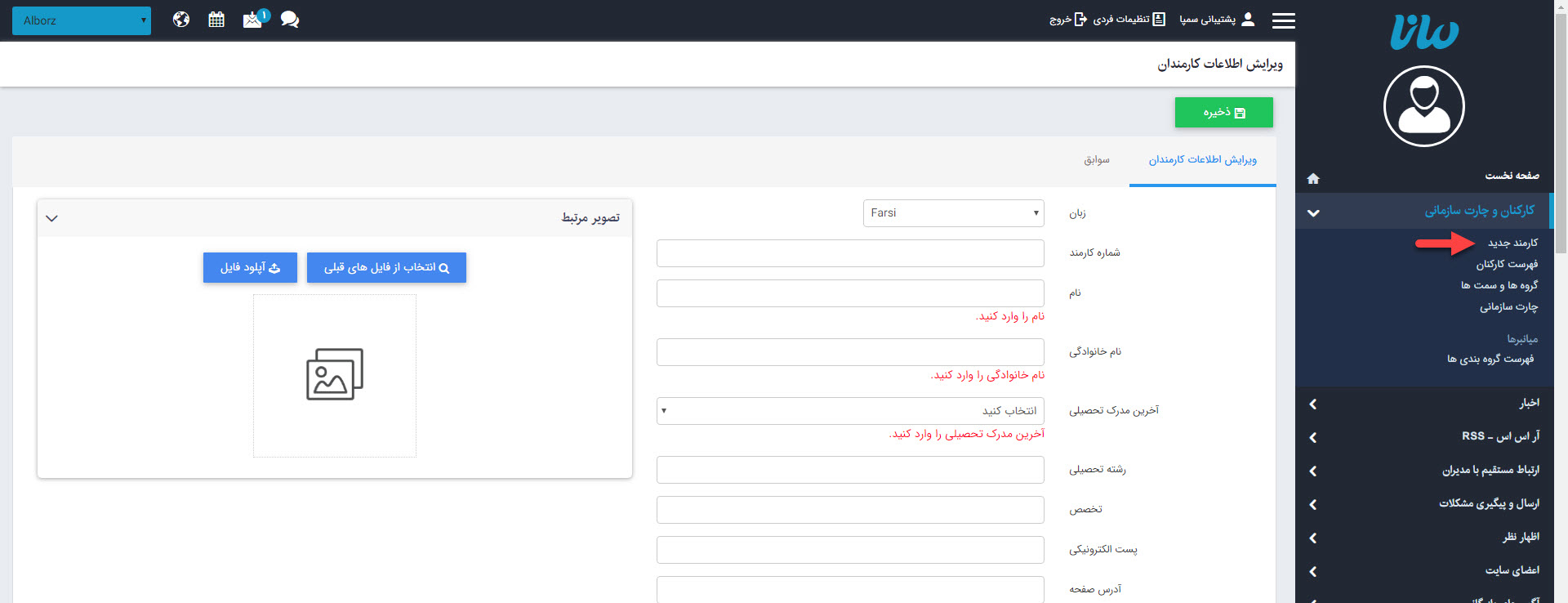Open فهرست کارکنان in the sidebar
The width and height of the screenshot is (1568, 603).
click(x=1506, y=264)
